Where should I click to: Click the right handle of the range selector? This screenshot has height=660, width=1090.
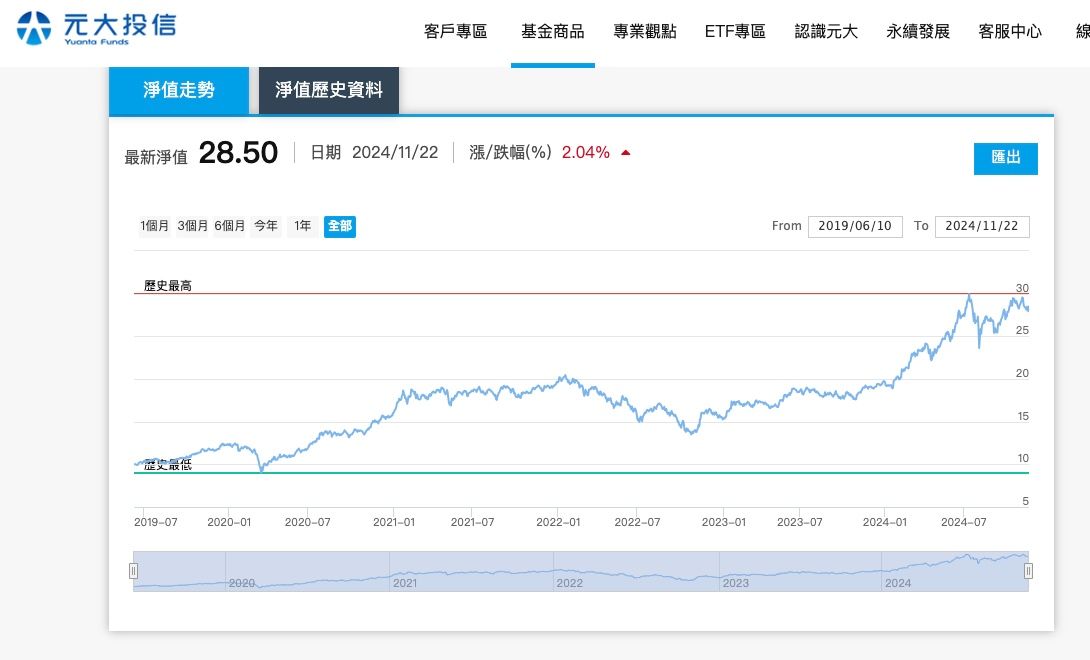point(1029,570)
